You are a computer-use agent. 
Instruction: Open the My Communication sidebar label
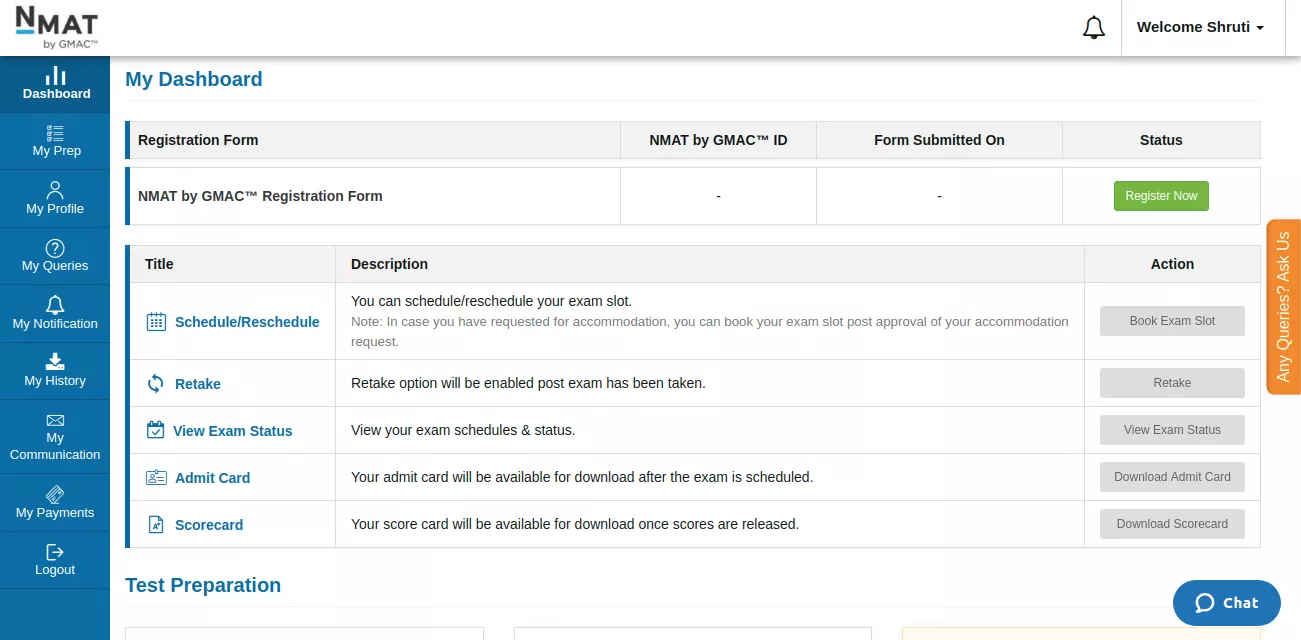55,446
